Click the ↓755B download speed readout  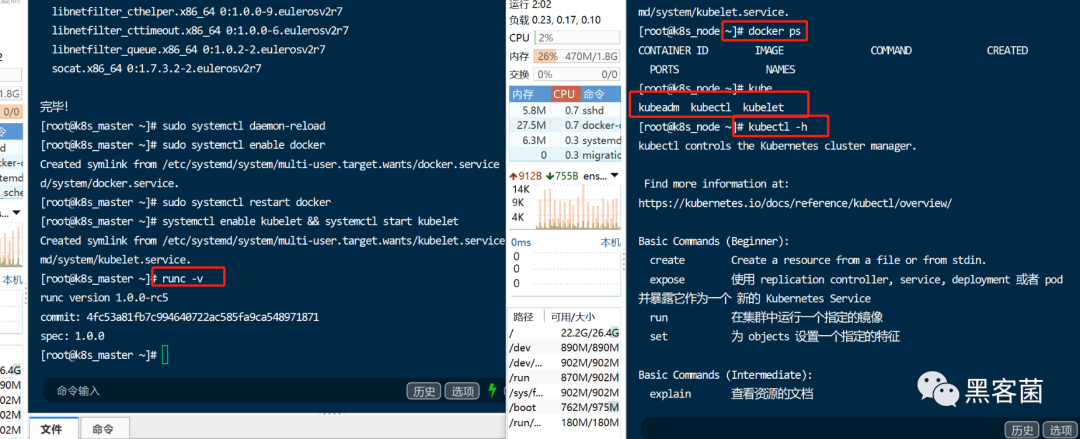[562, 176]
